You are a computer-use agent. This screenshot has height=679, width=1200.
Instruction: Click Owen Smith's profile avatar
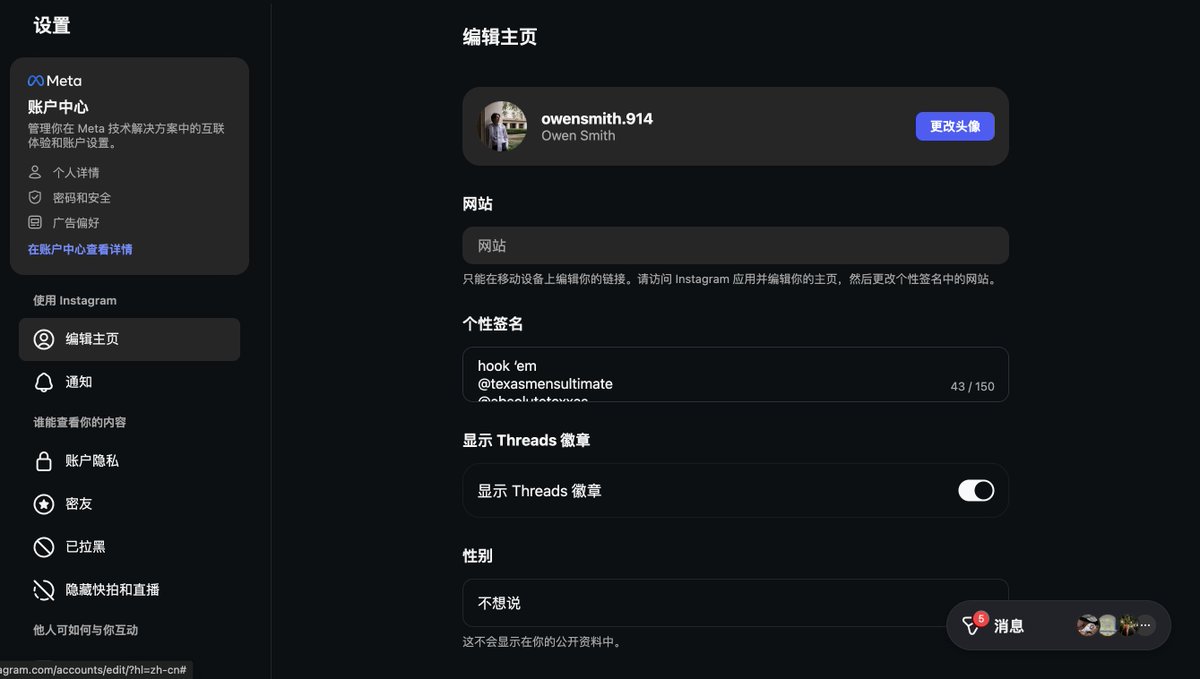pyautogui.click(x=502, y=126)
